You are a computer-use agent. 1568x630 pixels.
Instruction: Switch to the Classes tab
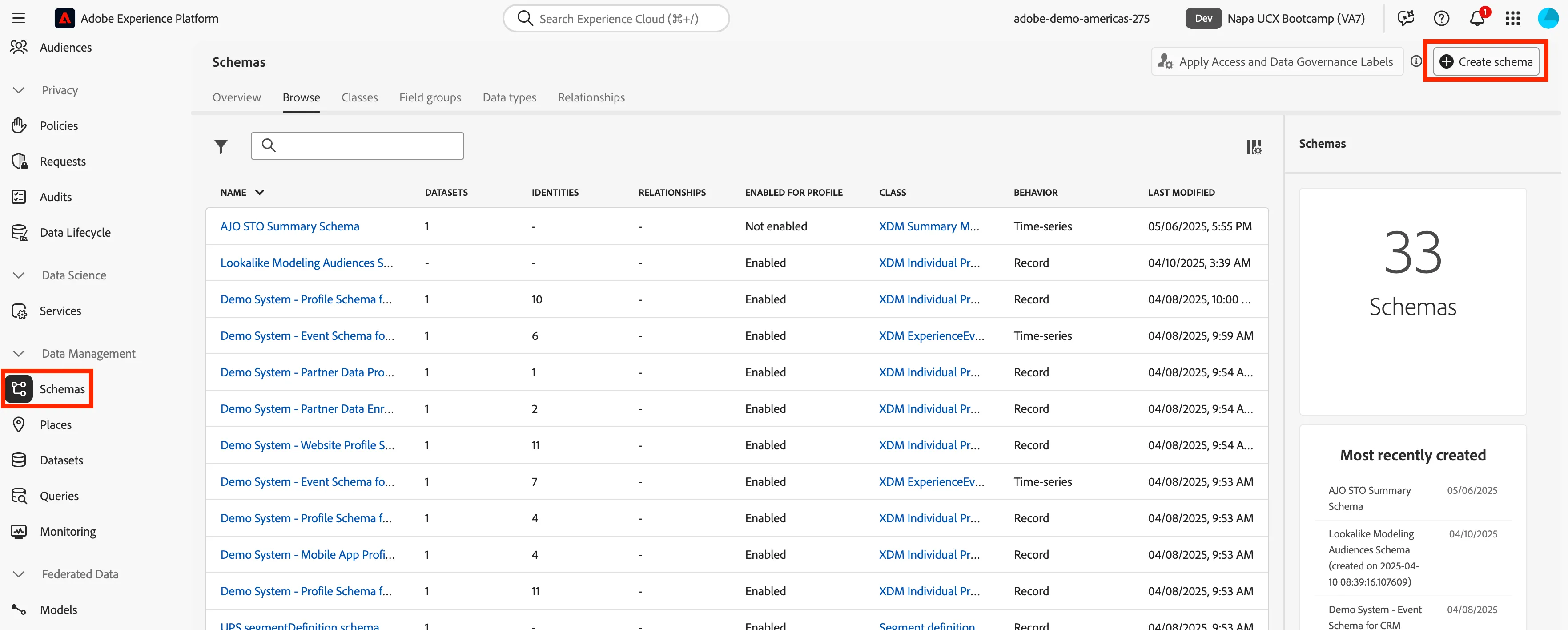pos(360,97)
